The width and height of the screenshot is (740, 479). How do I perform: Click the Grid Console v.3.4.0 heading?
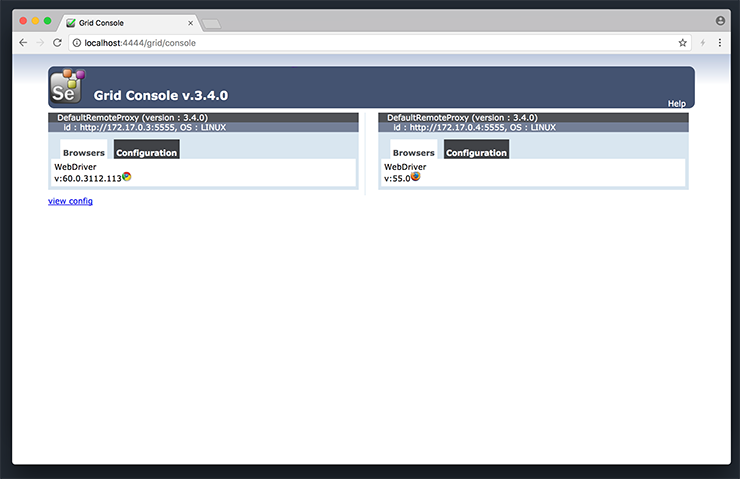161,95
